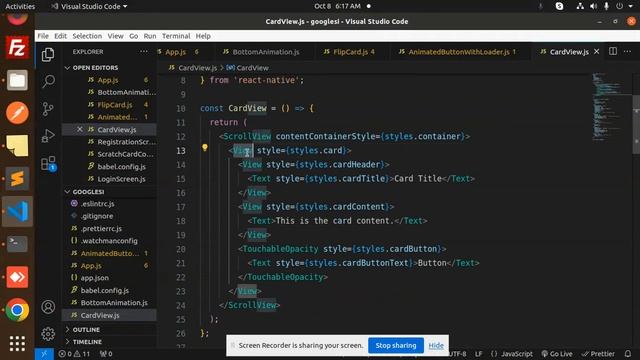Screen dimensions: 640x360
Task: Launch FileZilla from the dock
Action: pyautogui.click(x=17, y=47)
